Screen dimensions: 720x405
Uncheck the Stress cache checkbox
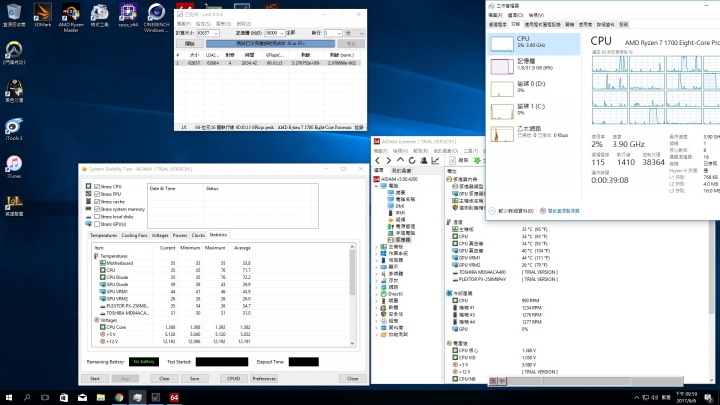point(97,202)
